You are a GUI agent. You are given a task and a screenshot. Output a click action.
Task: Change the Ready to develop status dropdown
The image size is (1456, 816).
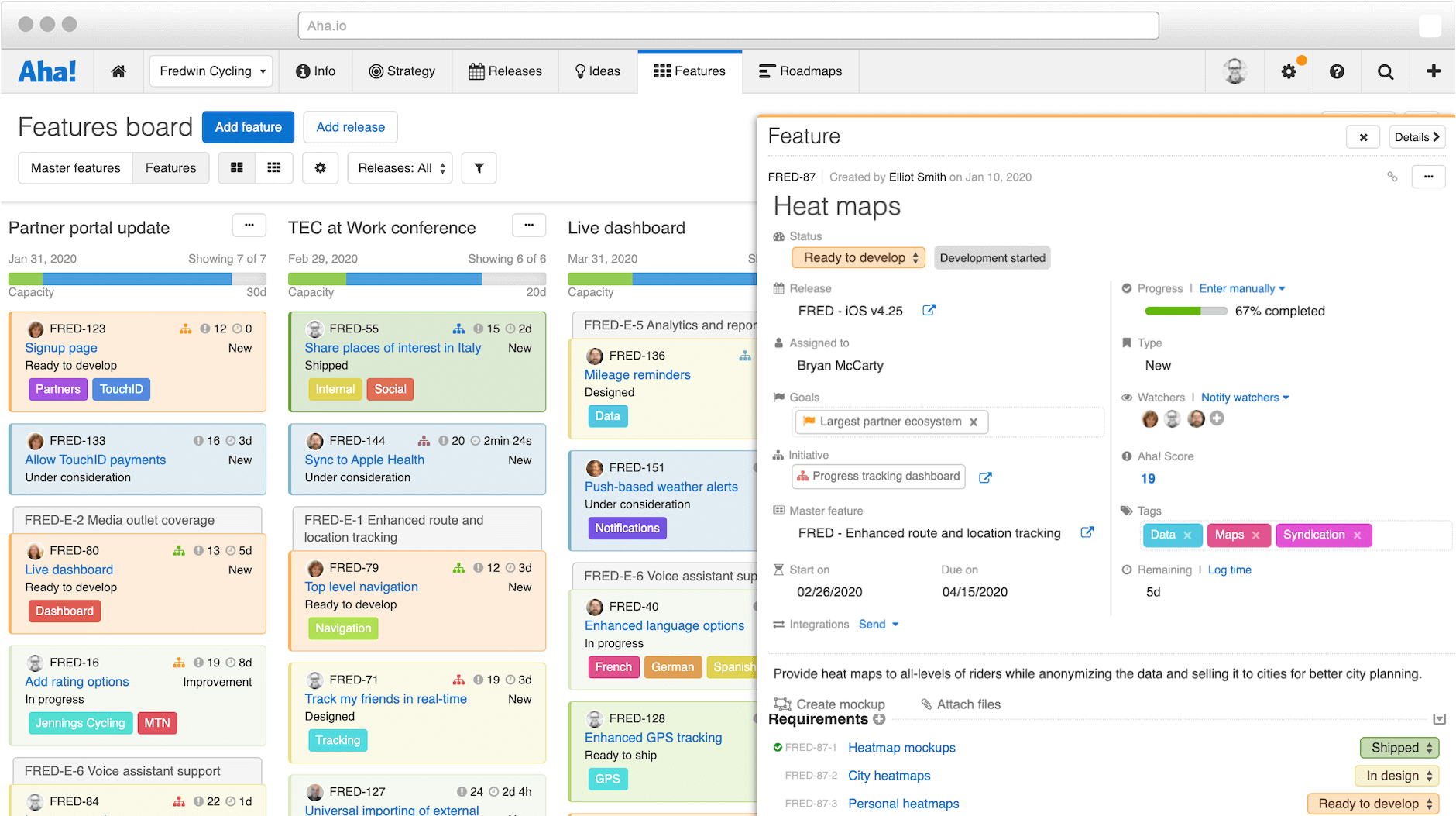click(859, 258)
